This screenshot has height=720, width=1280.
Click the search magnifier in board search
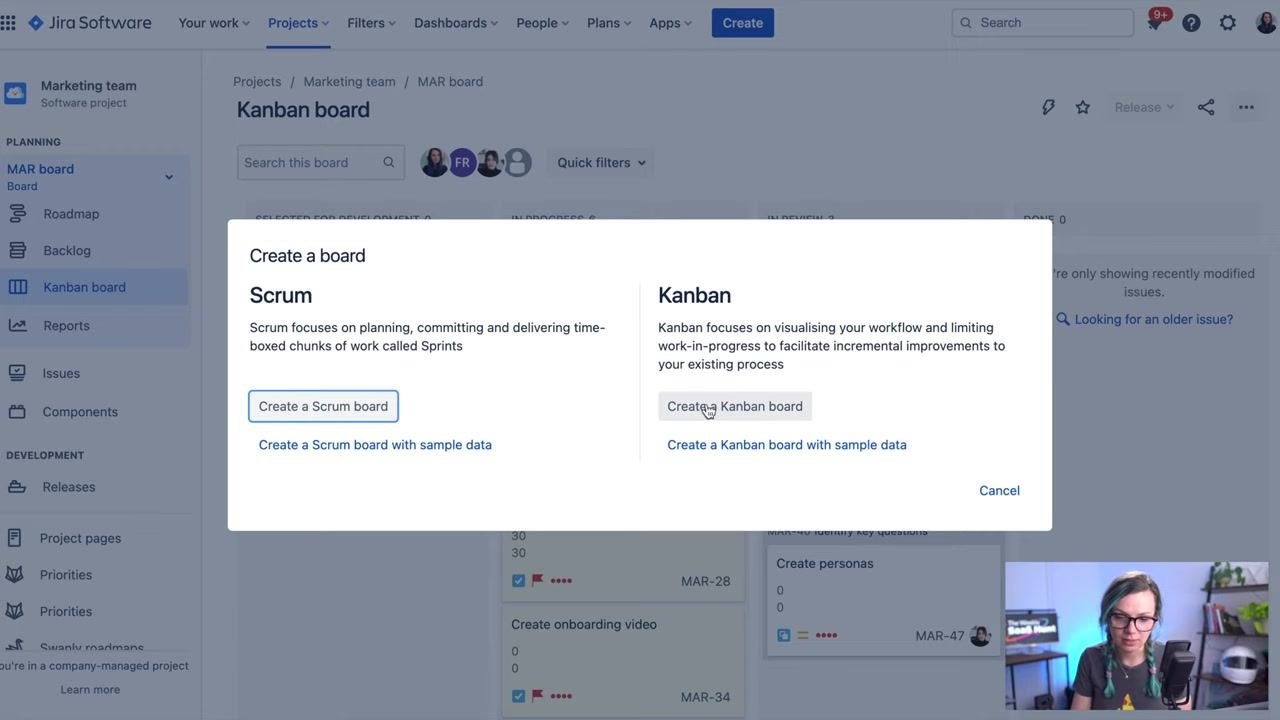point(389,162)
